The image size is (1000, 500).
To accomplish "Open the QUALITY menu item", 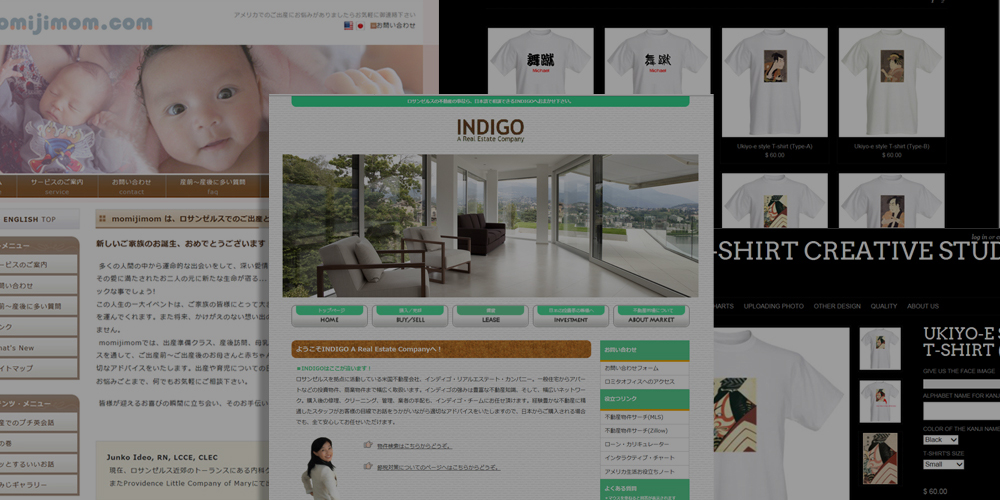I will tap(884, 306).
